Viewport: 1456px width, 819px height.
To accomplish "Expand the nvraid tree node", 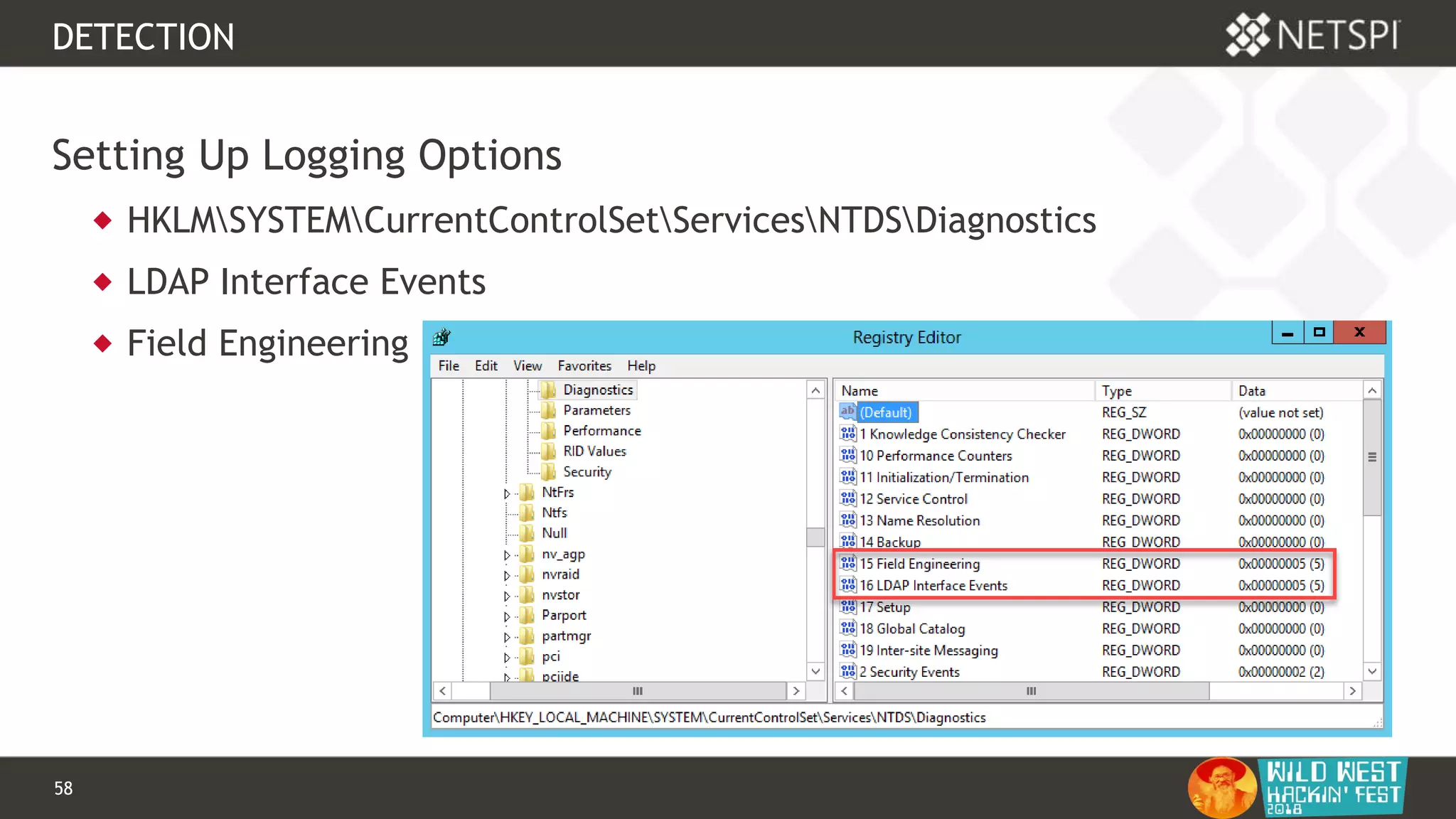I will (x=507, y=575).
